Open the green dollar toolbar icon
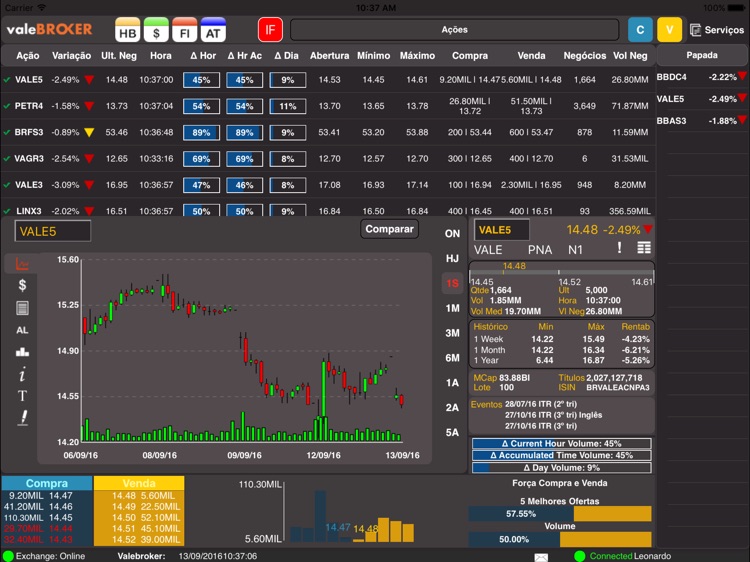 156,30
